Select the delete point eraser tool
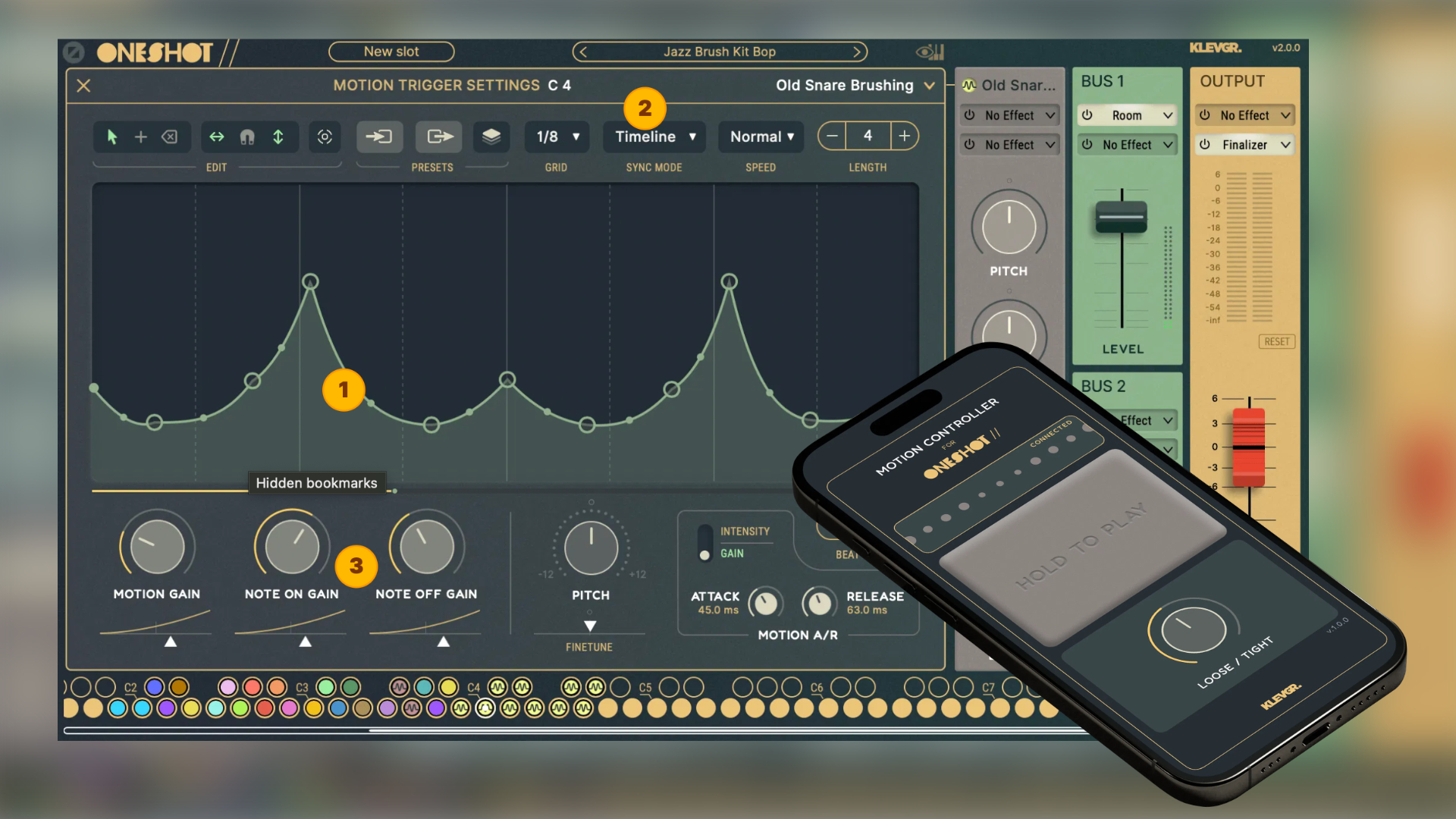 click(x=171, y=137)
